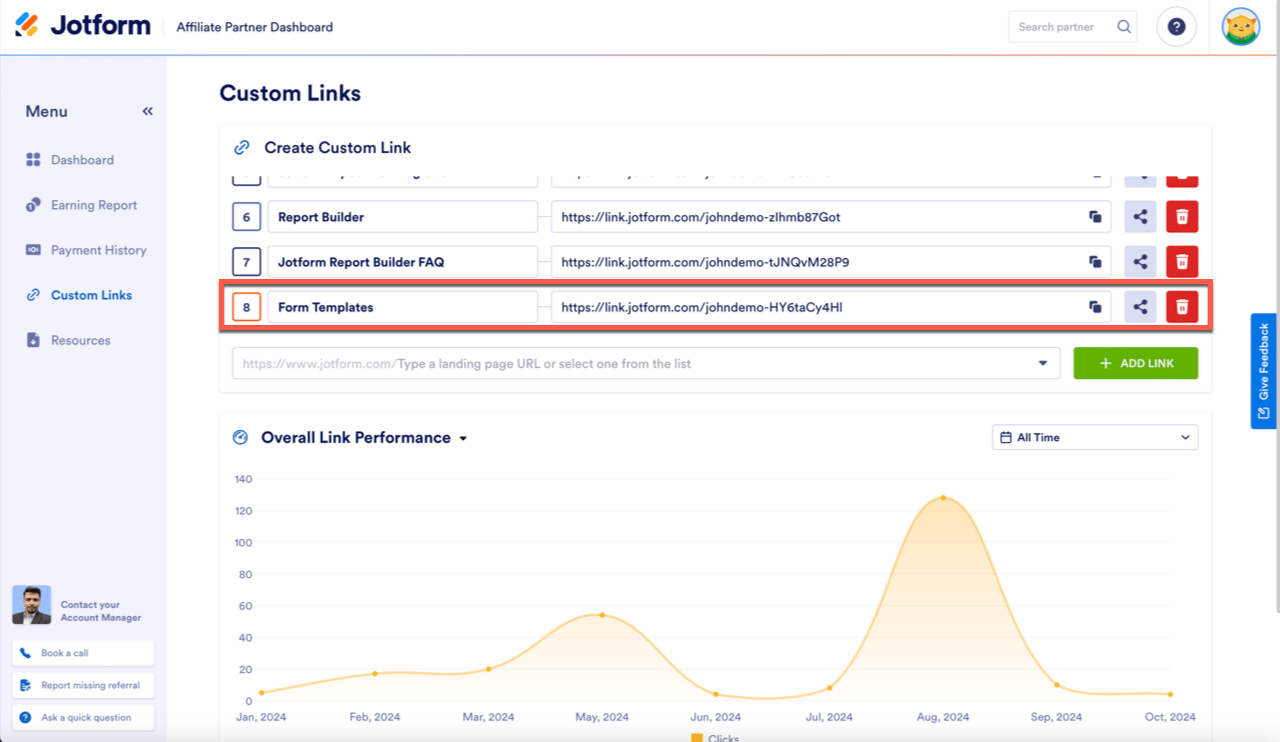Delete the Jotform Report Builder FAQ link
The width and height of the screenshot is (1280, 742).
coord(1182,262)
